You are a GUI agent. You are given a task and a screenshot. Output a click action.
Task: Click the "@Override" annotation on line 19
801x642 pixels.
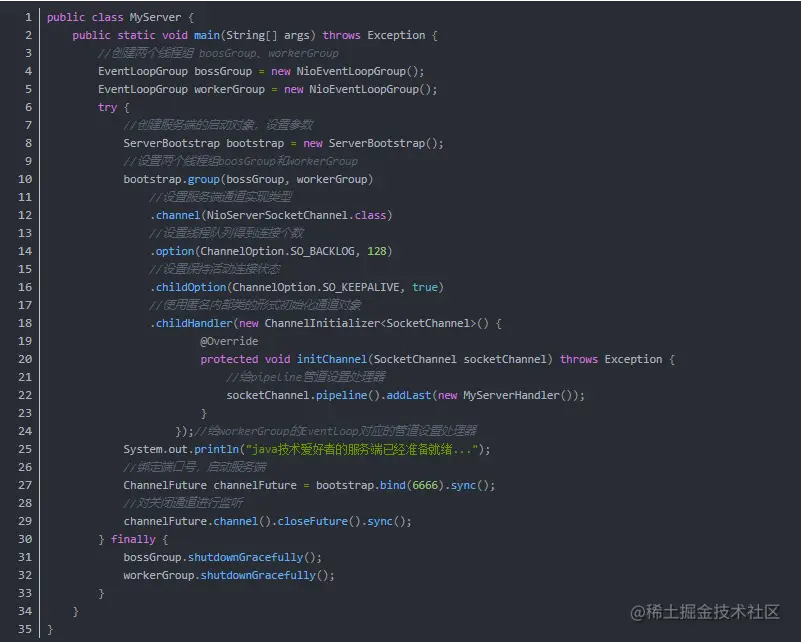229,341
